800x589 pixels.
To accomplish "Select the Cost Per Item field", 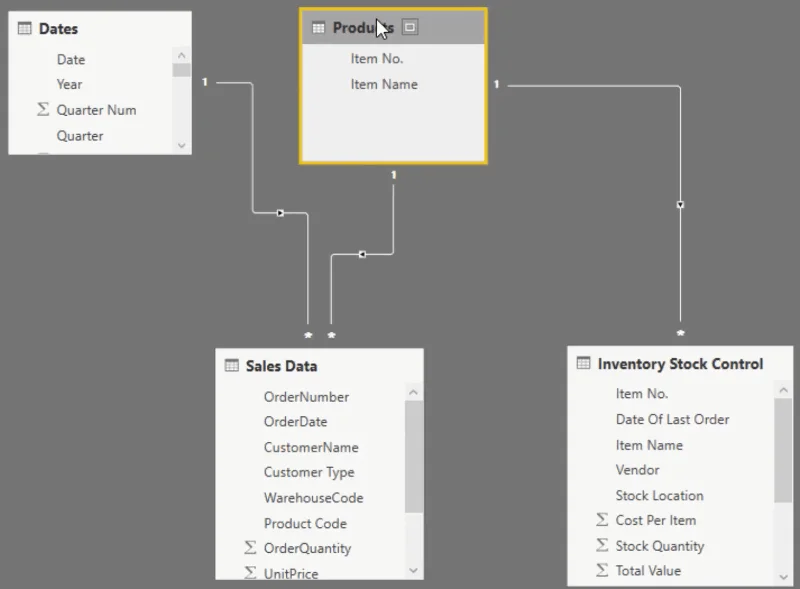I will [656, 520].
